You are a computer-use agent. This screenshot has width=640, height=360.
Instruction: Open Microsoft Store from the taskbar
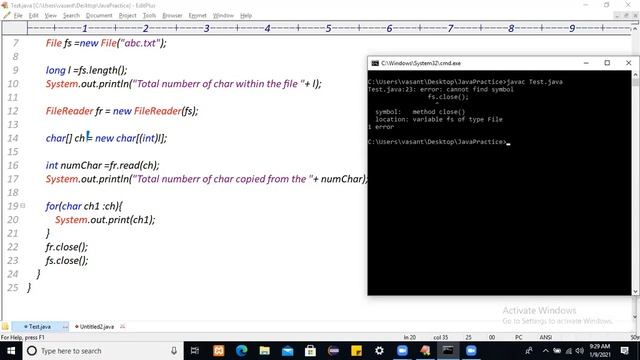coord(310,351)
